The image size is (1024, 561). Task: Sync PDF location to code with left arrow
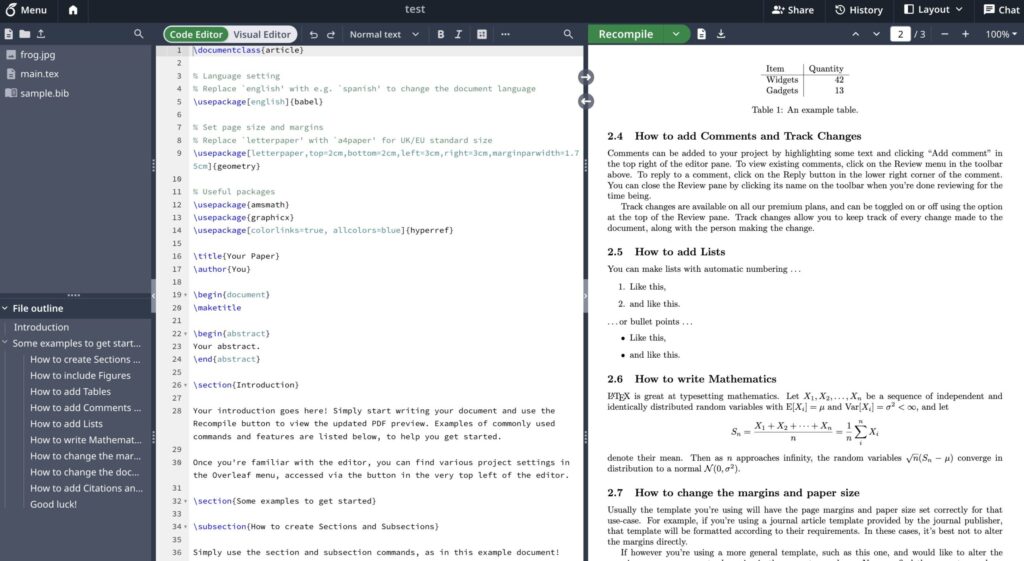tap(586, 101)
